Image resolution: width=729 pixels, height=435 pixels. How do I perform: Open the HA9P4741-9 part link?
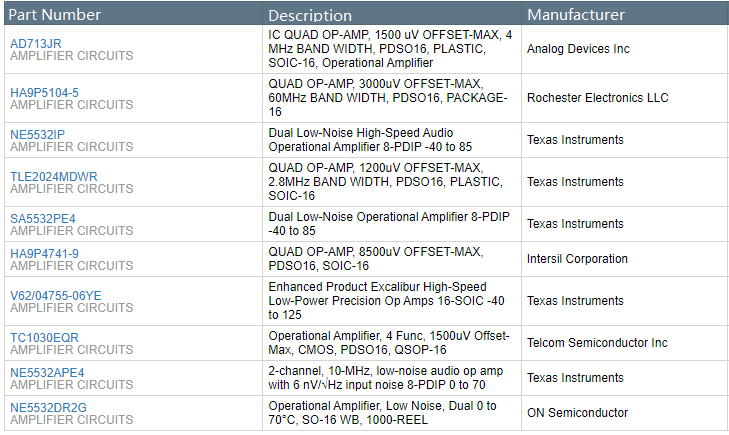pos(44,253)
